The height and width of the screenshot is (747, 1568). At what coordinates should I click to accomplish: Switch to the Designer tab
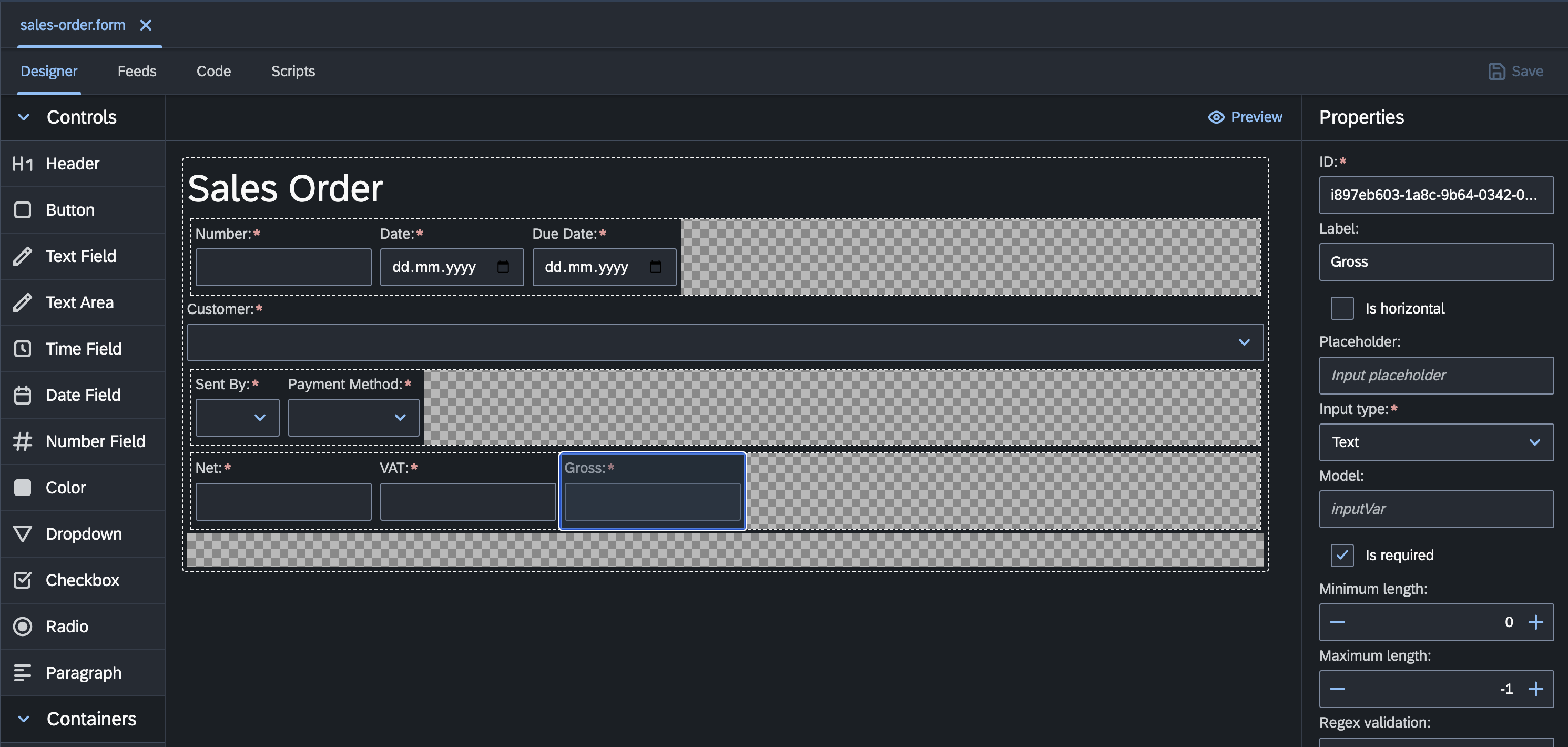pos(49,71)
